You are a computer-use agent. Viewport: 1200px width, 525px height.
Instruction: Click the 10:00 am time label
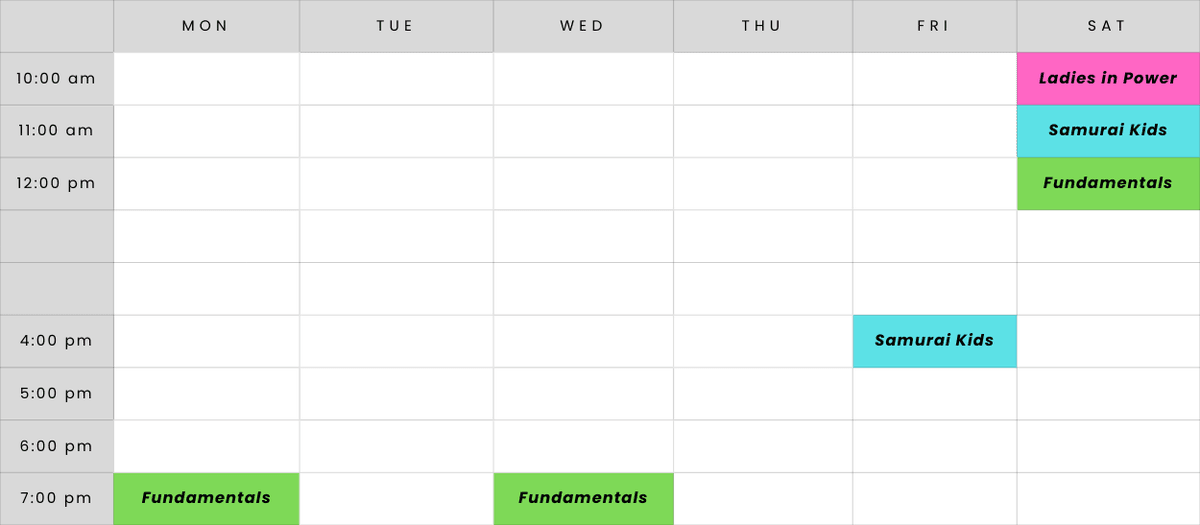coord(56,78)
